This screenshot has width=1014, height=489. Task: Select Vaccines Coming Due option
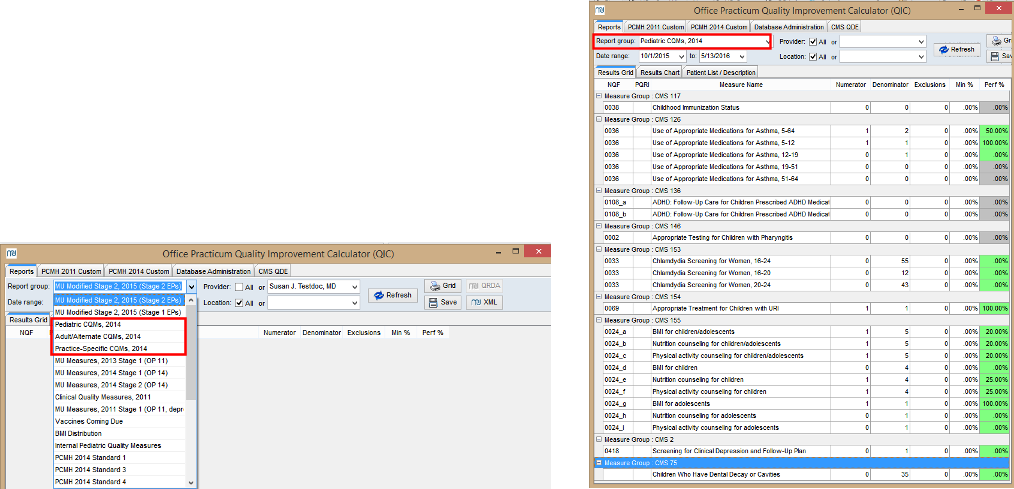tap(120, 421)
